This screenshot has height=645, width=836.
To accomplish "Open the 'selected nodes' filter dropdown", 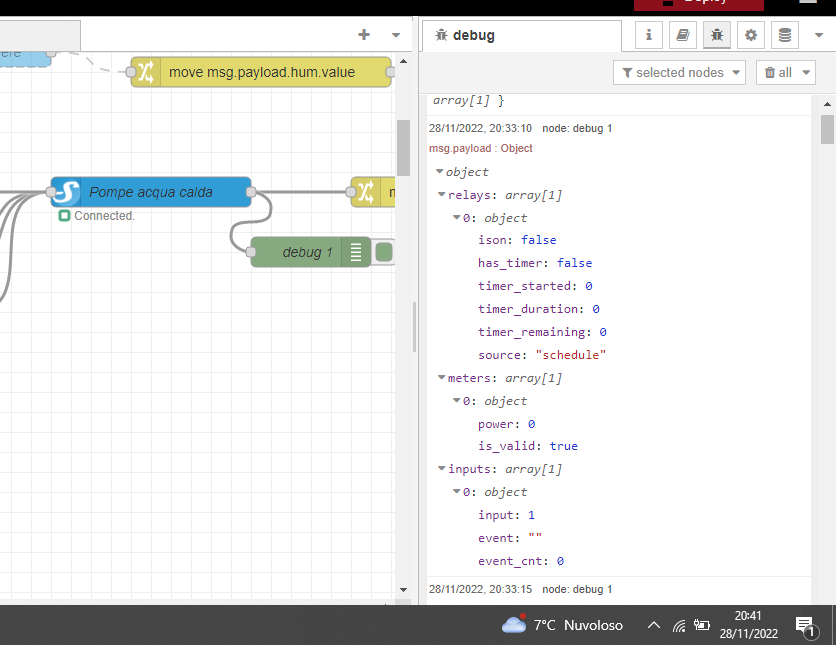I will [679, 72].
